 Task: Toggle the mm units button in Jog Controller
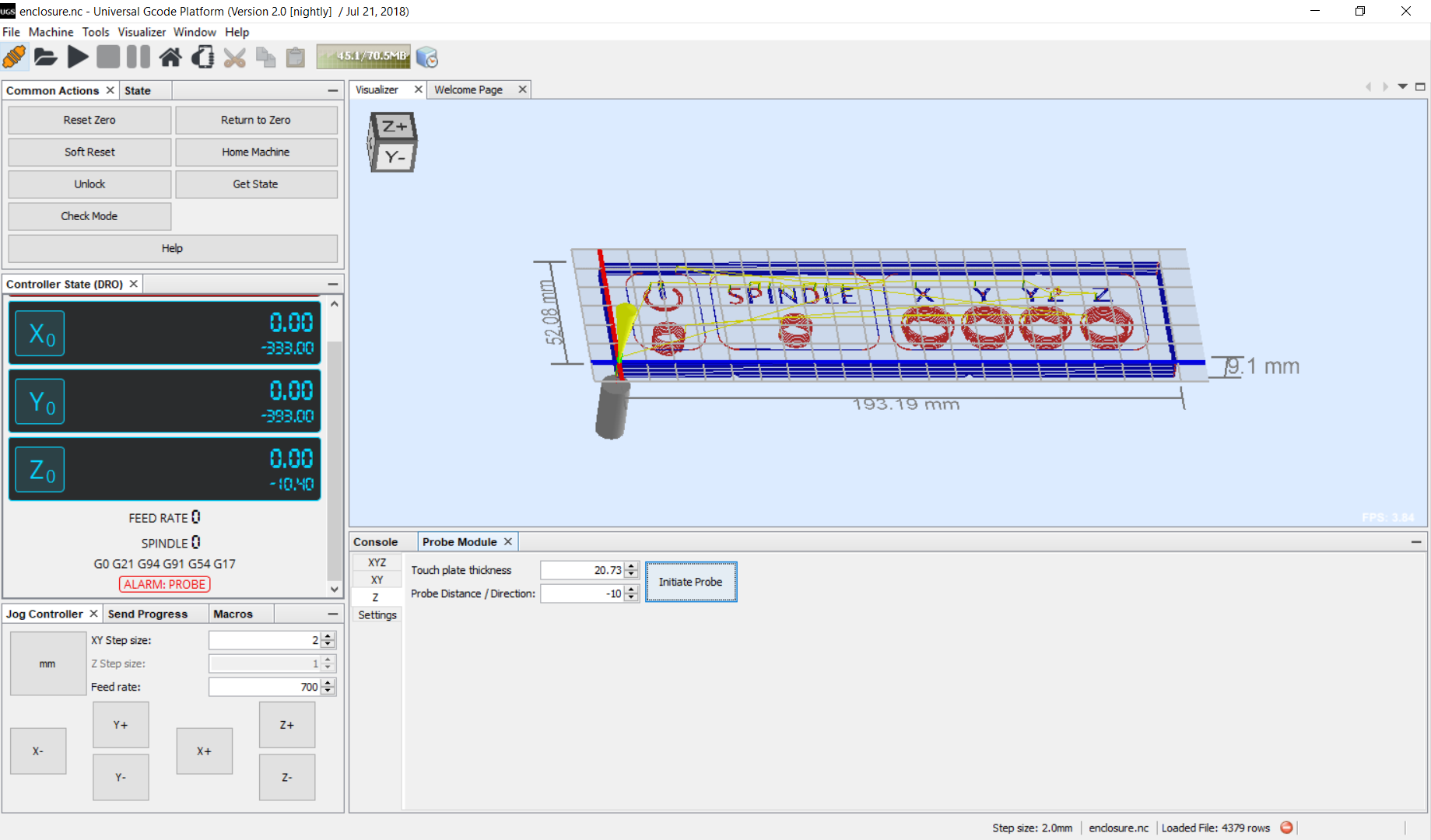pyautogui.click(x=47, y=663)
